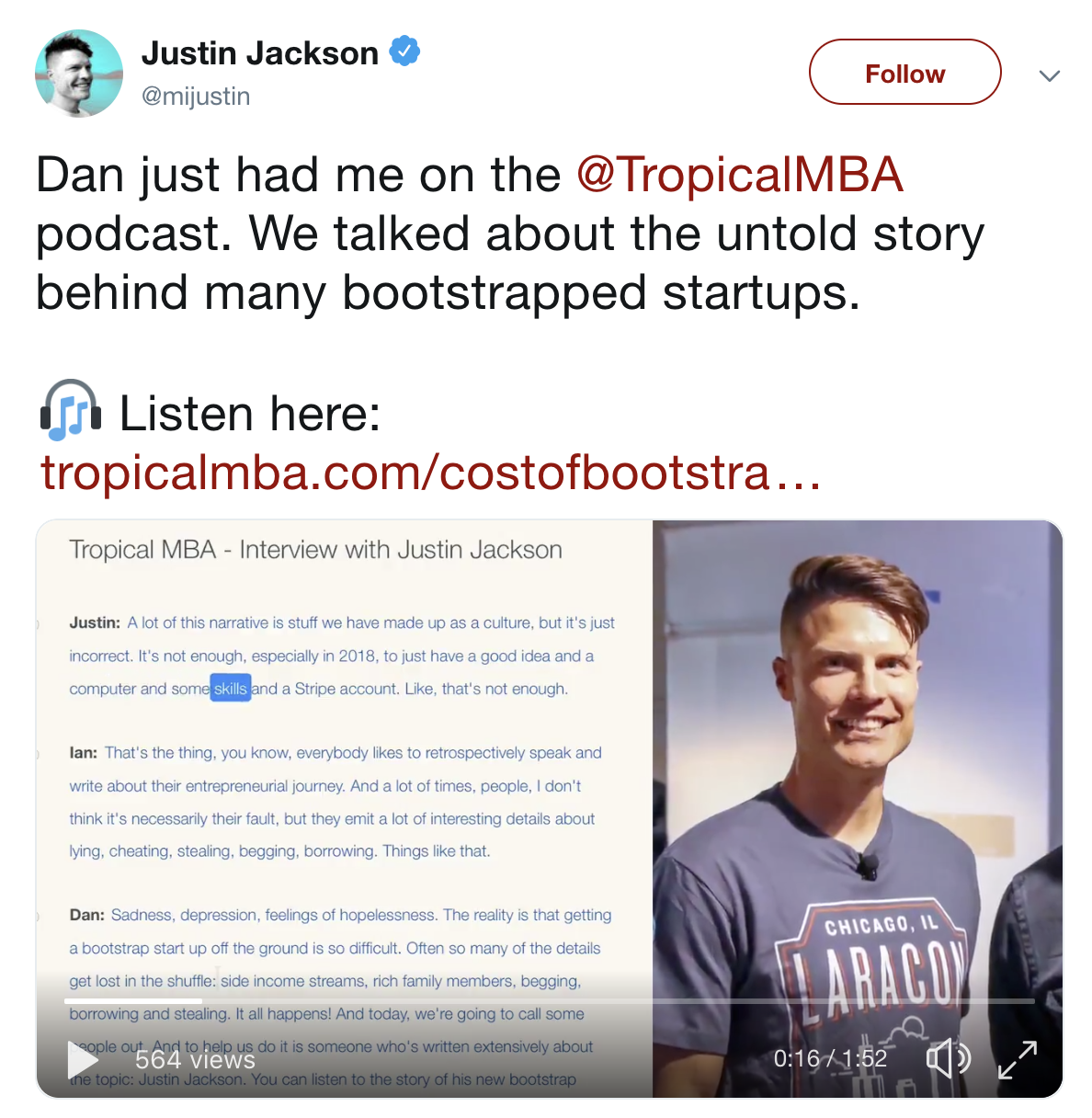Click Justin Jackson's profile avatar
1092x1118 pixels.
click(79, 74)
